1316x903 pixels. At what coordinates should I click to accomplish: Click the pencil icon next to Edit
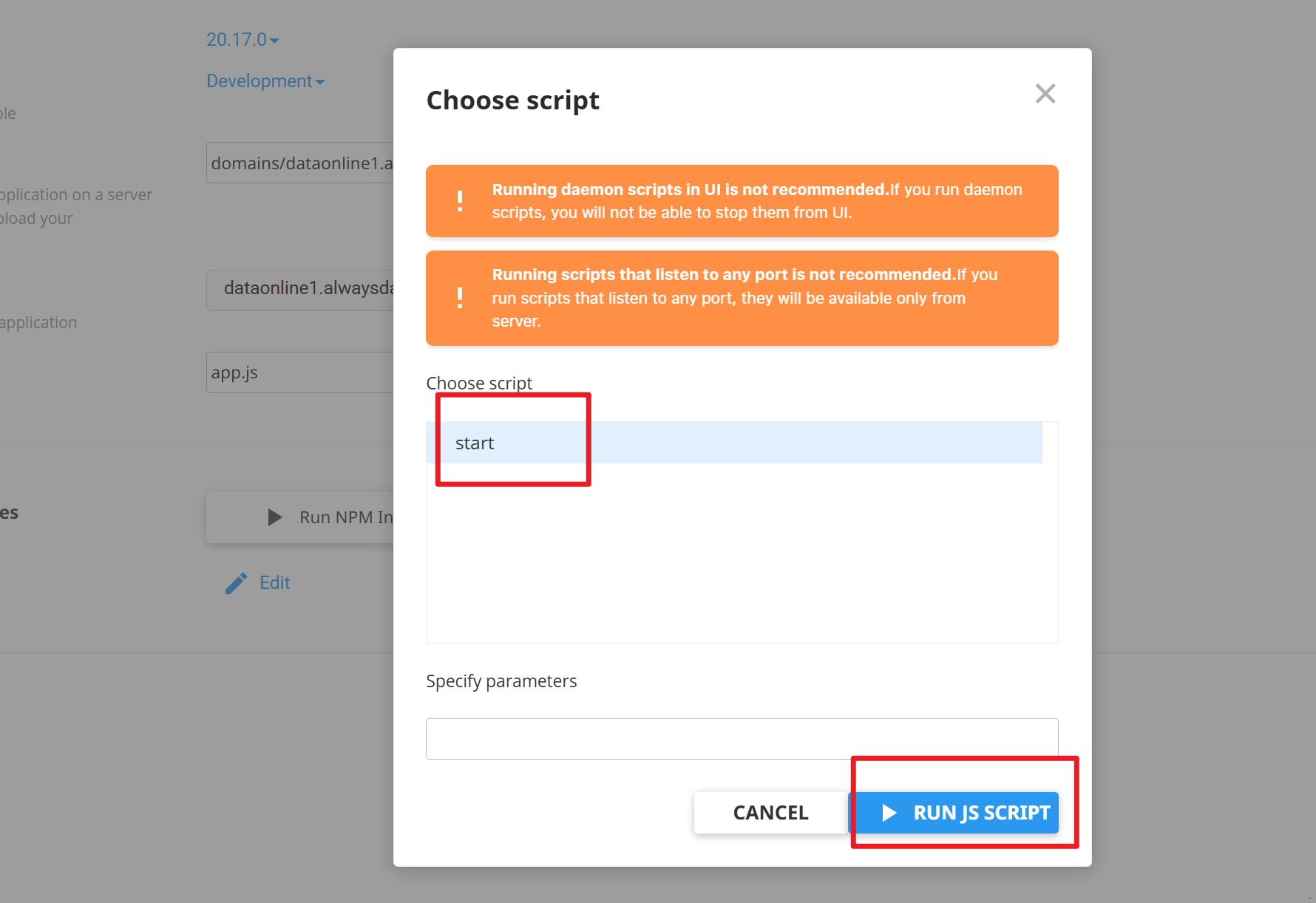coord(236,584)
